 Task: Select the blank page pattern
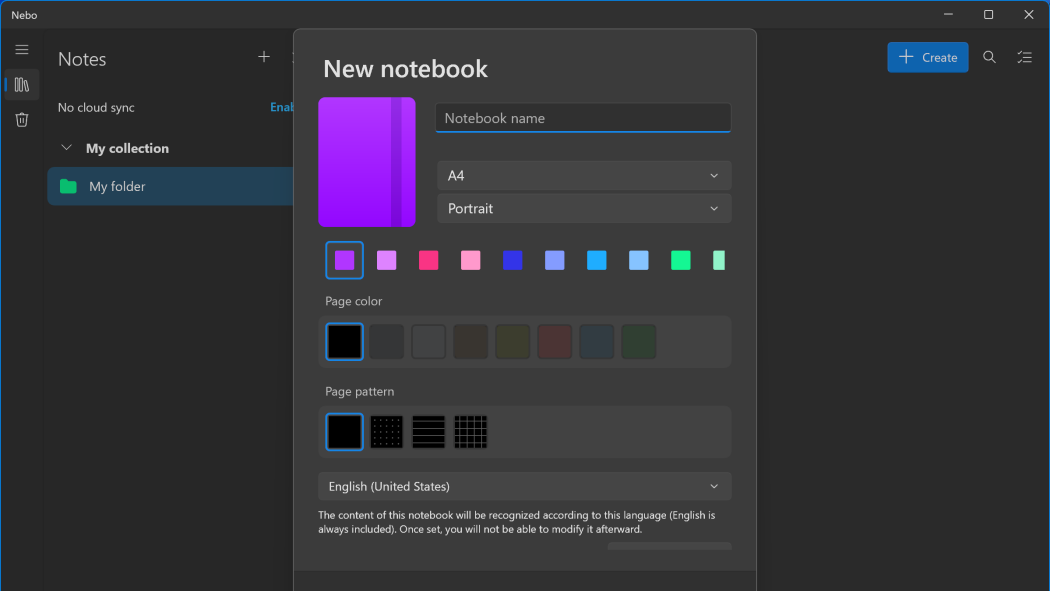pos(345,432)
